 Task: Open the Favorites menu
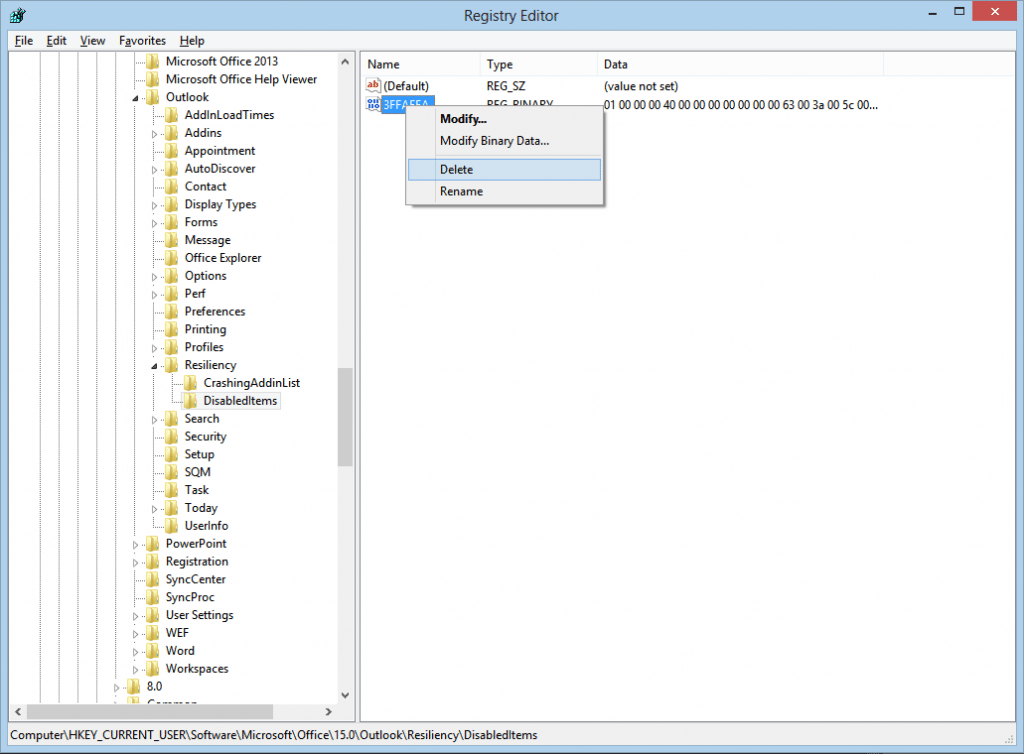[141, 40]
